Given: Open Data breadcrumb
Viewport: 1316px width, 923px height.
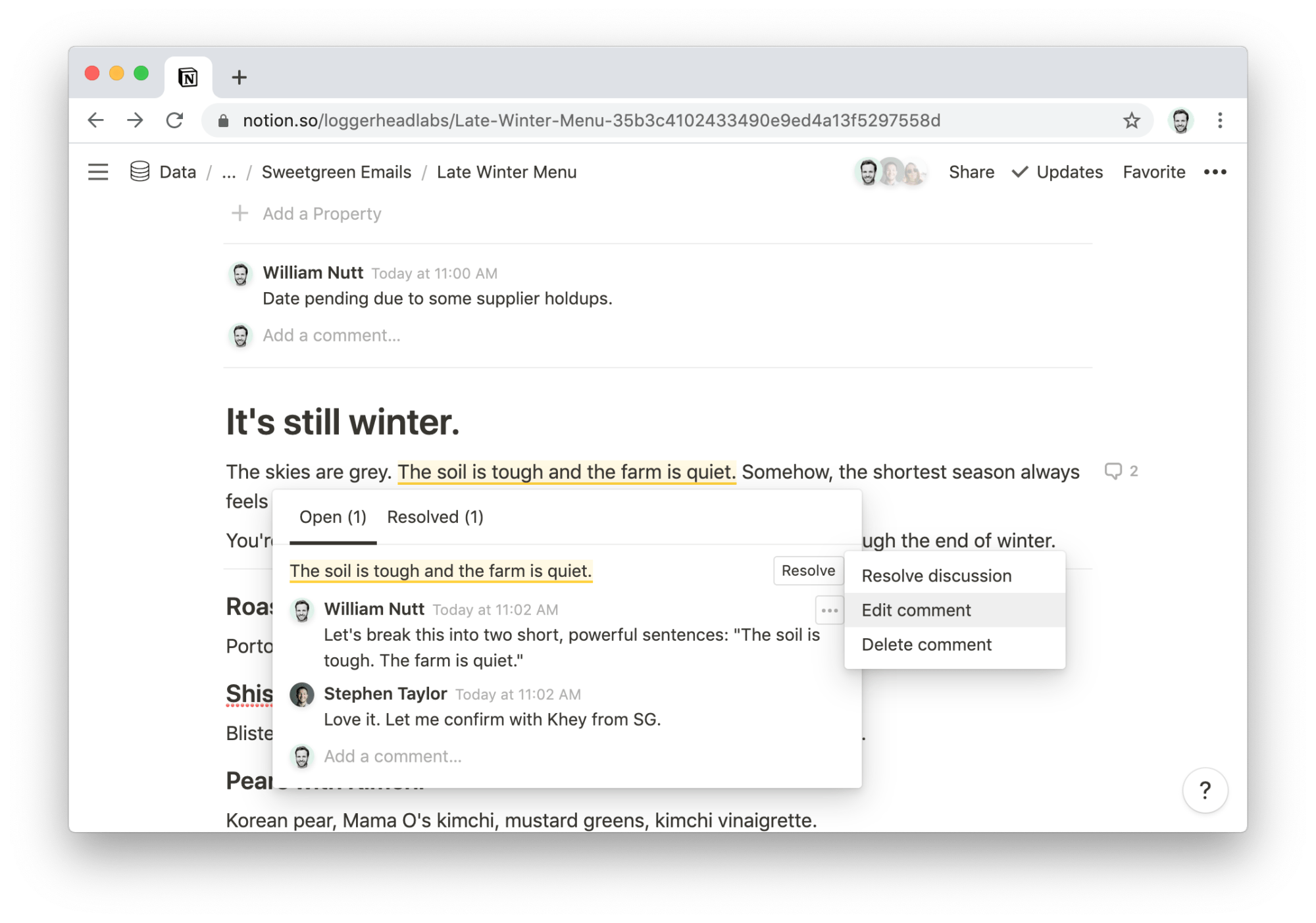Looking at the screenshot, I should click(178, 172).
